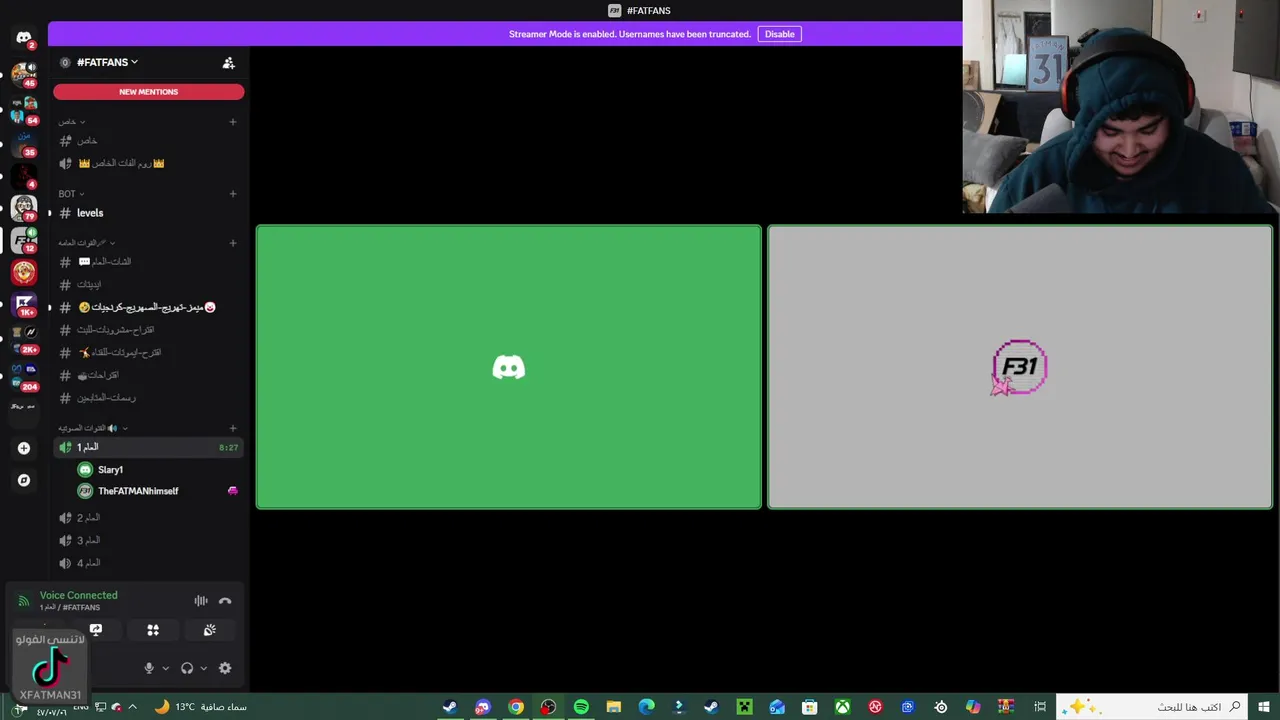Open Discord user settings gear
This screenshot has width=1280, height=720.
coord(225,668)
